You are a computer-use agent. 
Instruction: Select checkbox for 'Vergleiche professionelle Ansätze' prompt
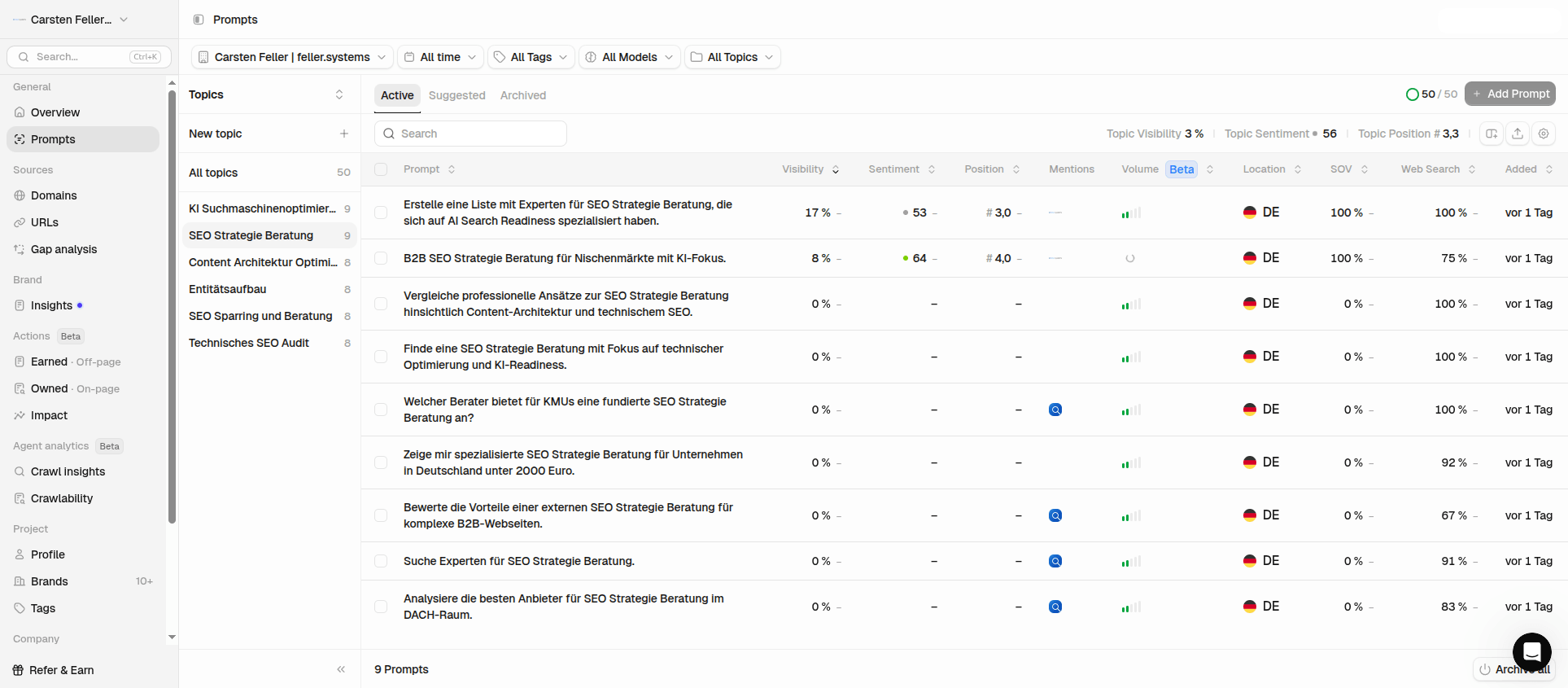(x=381, y=304)
